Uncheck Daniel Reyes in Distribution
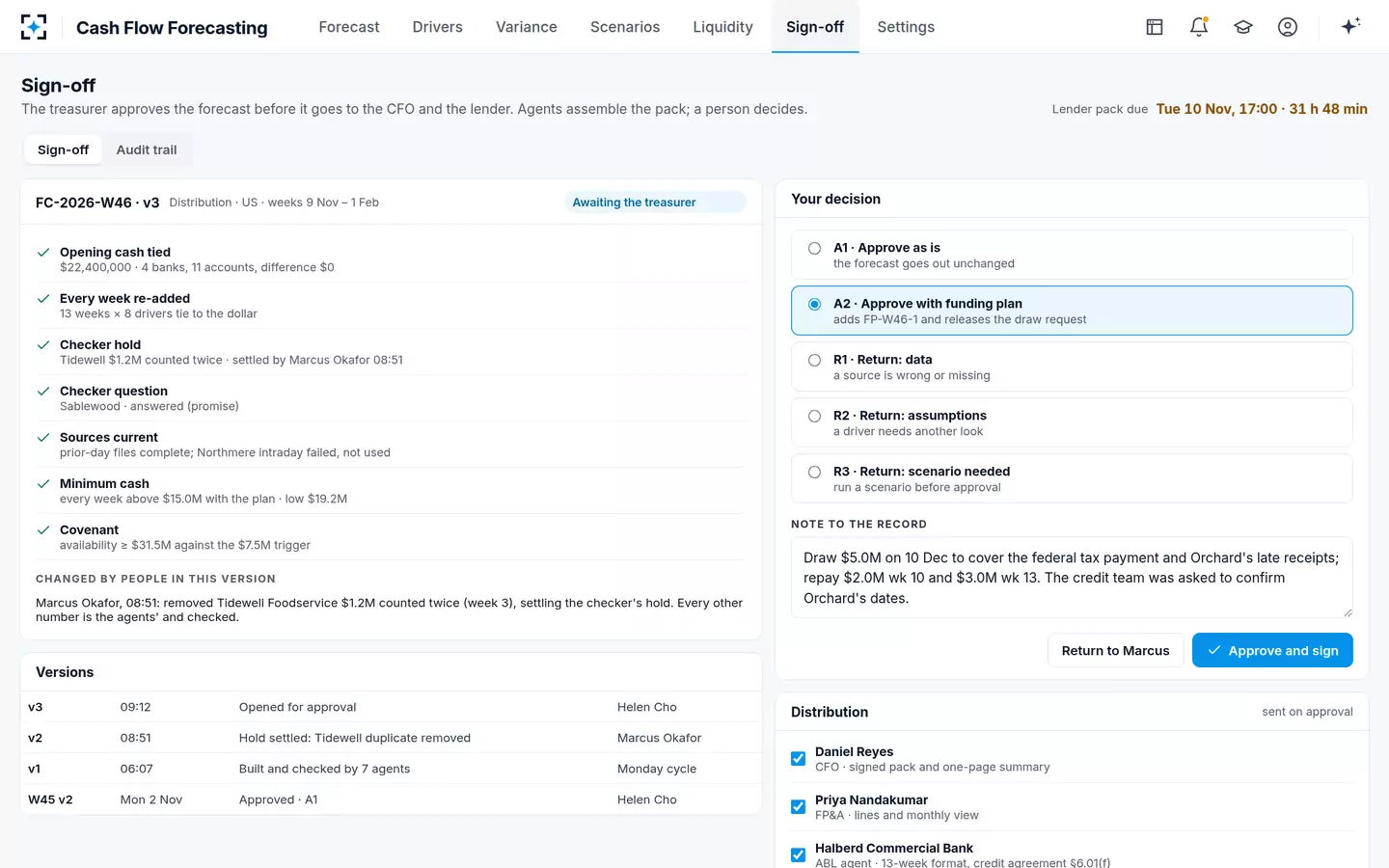This screenshot has height=868, width=1389. [x=798, y=759]
